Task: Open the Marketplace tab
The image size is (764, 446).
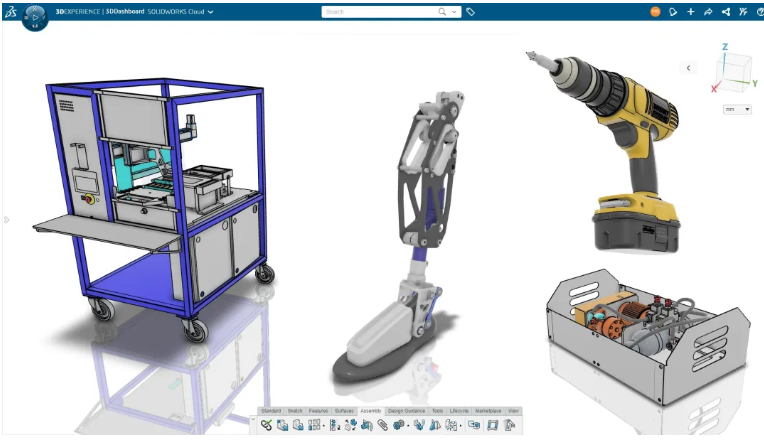Action: (488, 411)
